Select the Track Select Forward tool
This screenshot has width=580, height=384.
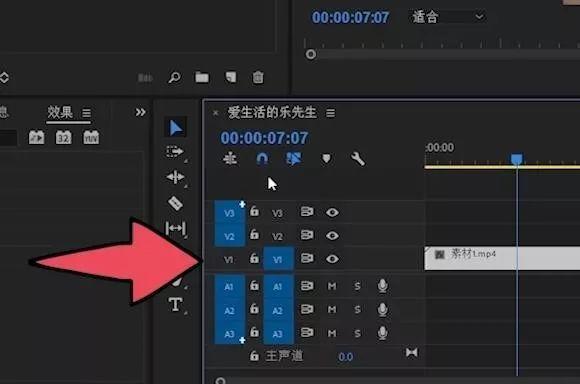[x=175, y=152]
